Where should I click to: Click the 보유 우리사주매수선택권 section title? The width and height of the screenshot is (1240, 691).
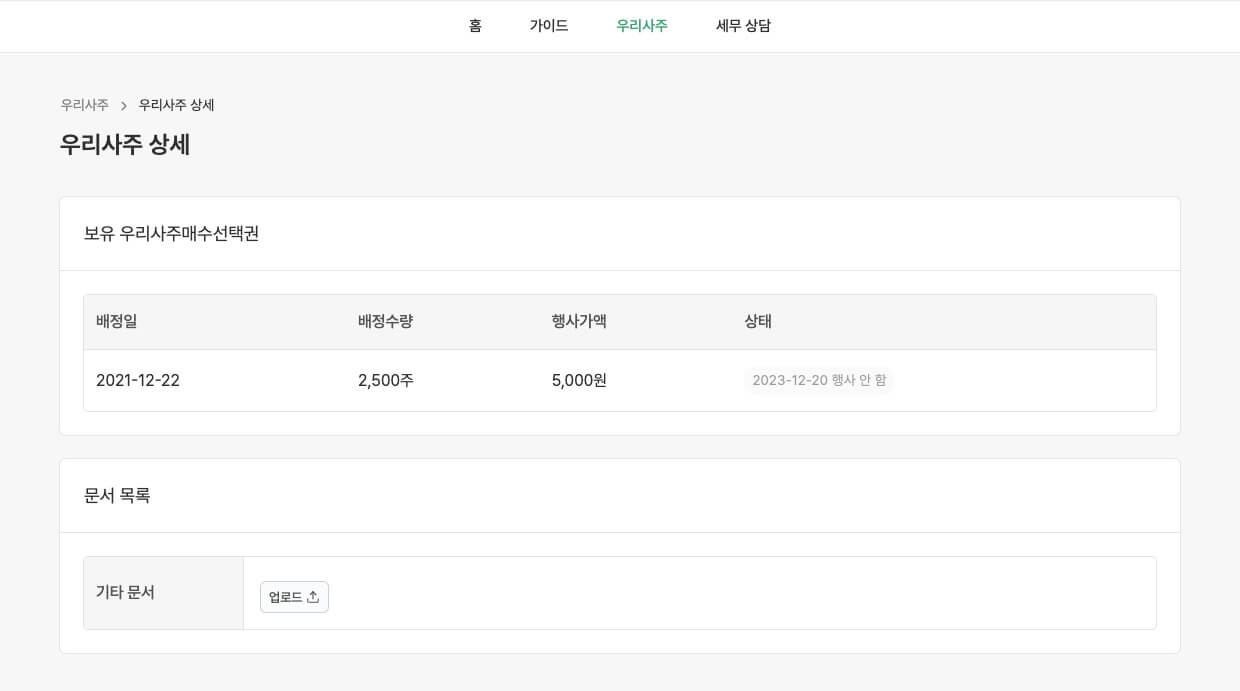171,233
